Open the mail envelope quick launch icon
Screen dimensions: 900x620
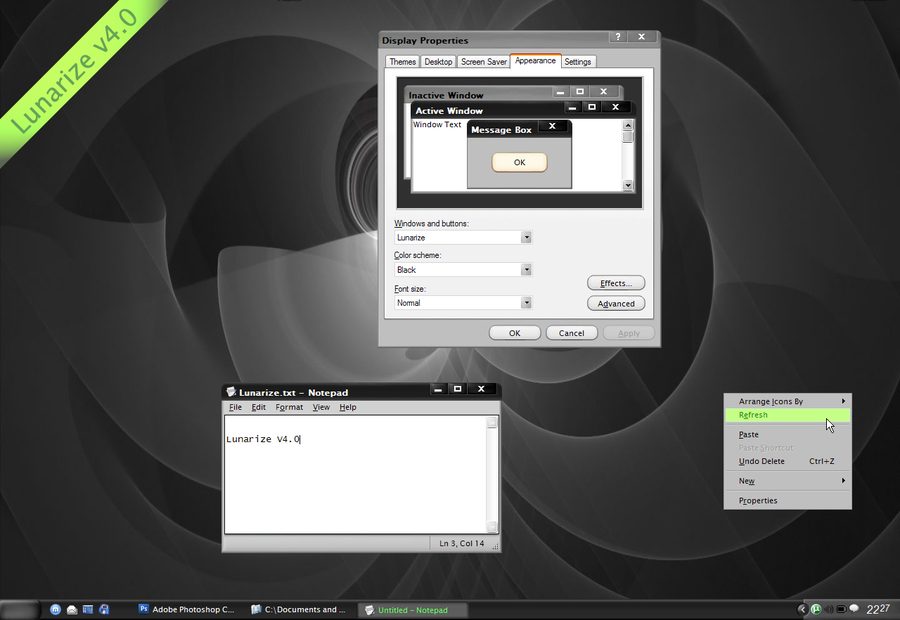pos(72,610)
